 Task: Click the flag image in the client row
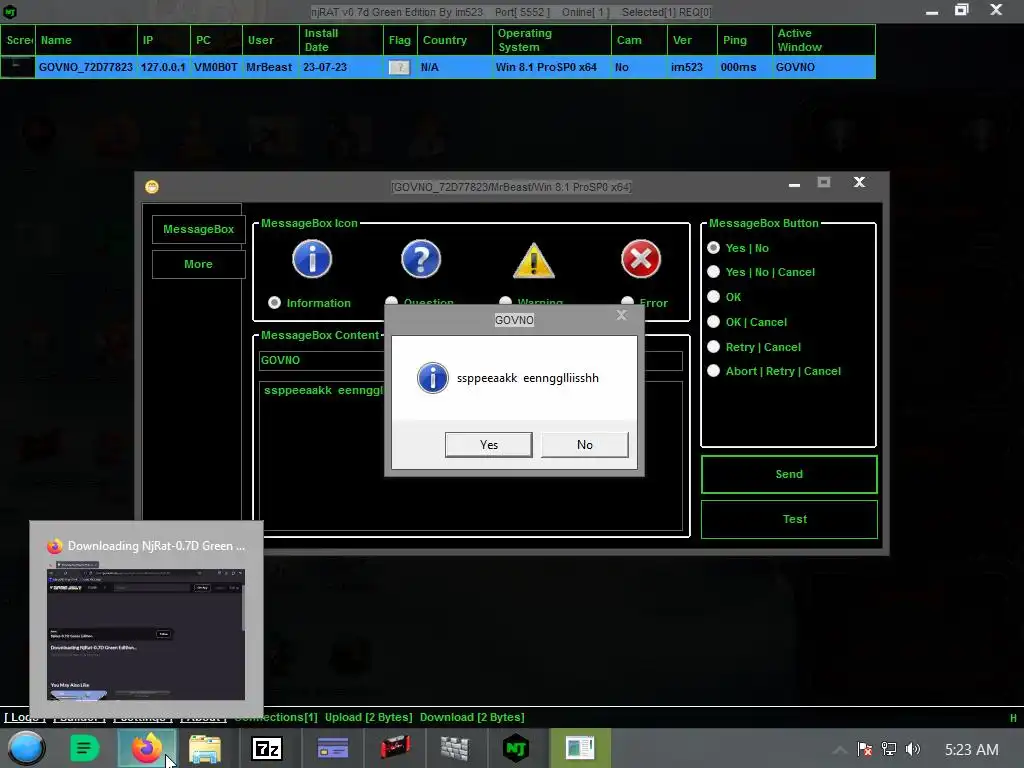(399, 67)
